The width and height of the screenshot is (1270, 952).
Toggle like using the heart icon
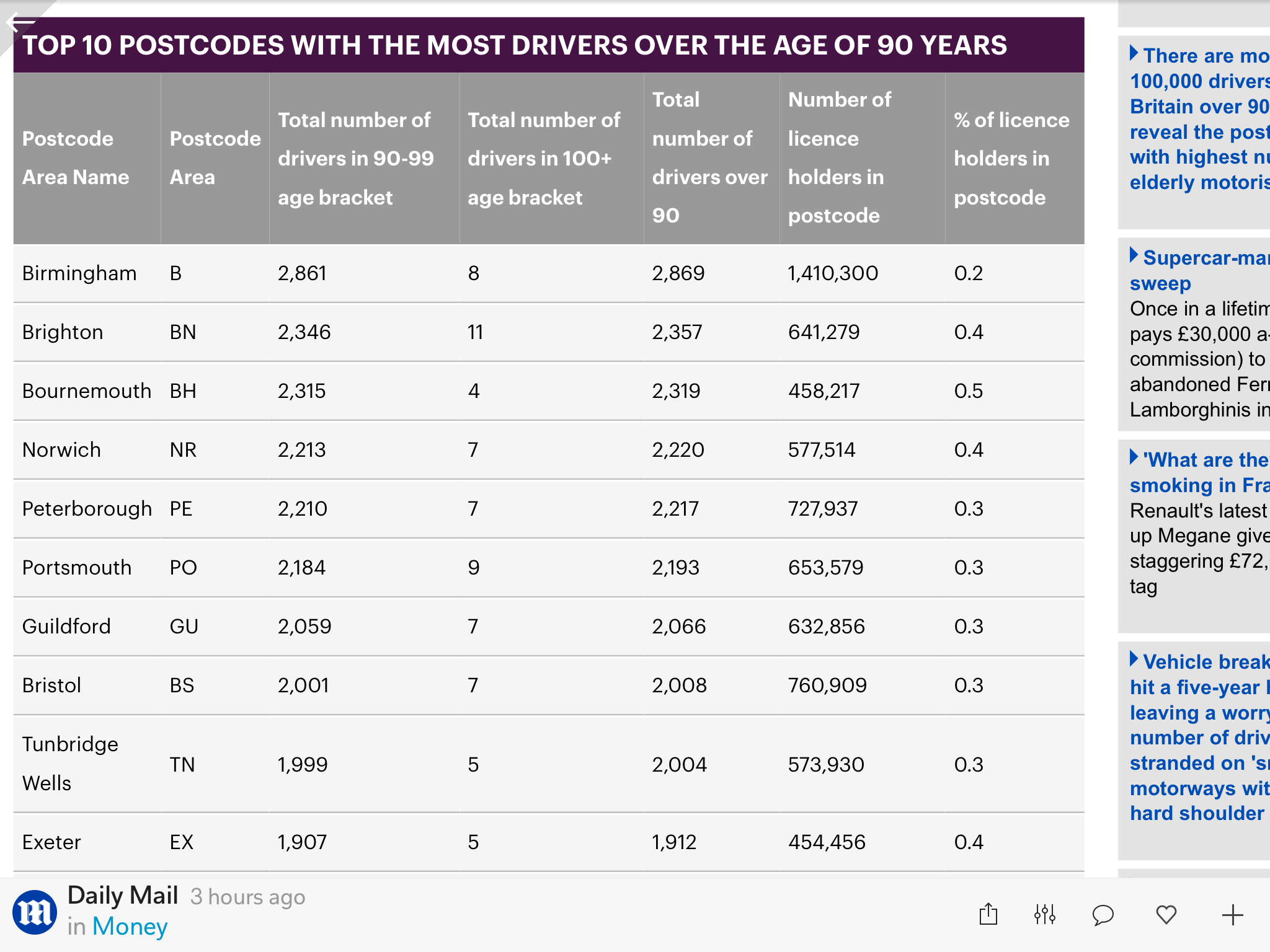coord(1167,914)
